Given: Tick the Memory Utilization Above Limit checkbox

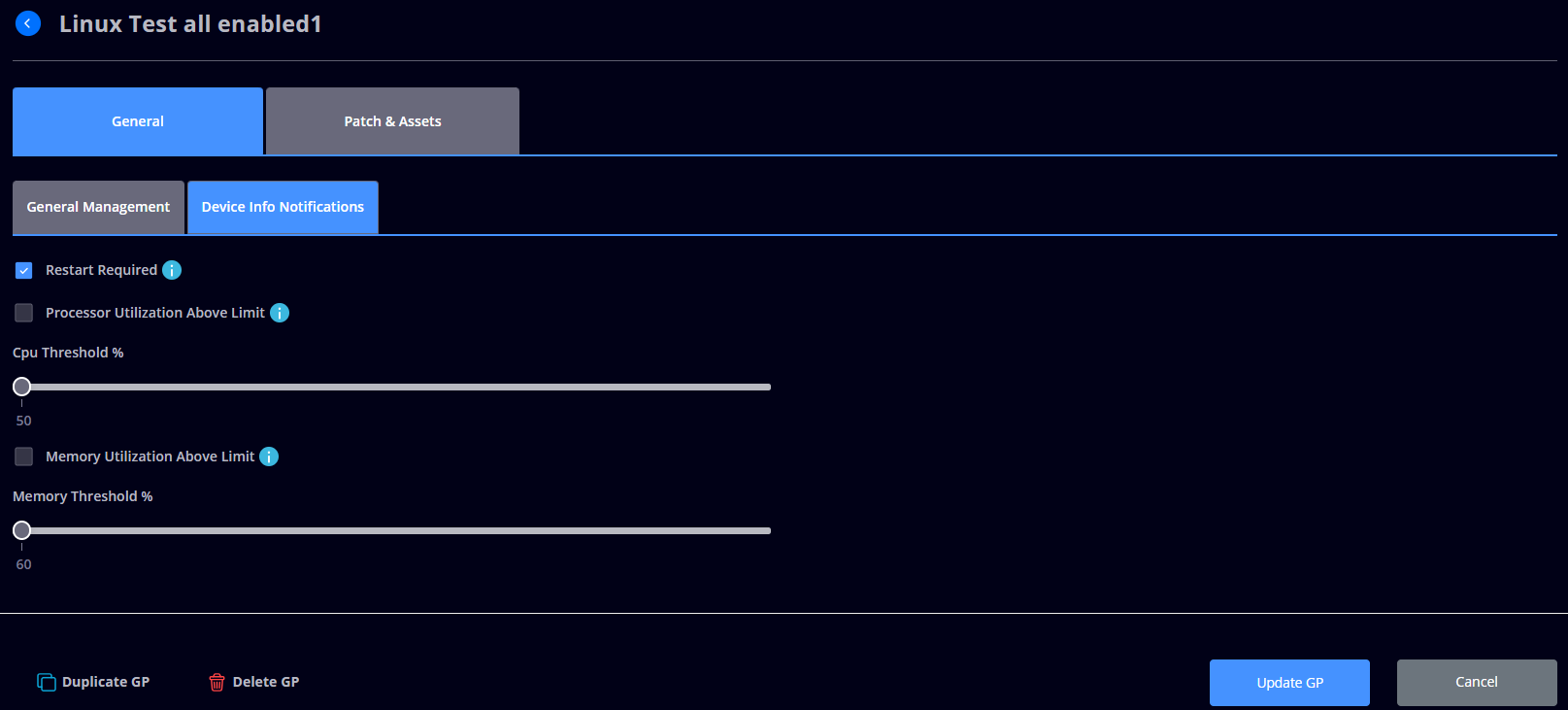Looking at the screenshot, I should (x=24, y=456).
